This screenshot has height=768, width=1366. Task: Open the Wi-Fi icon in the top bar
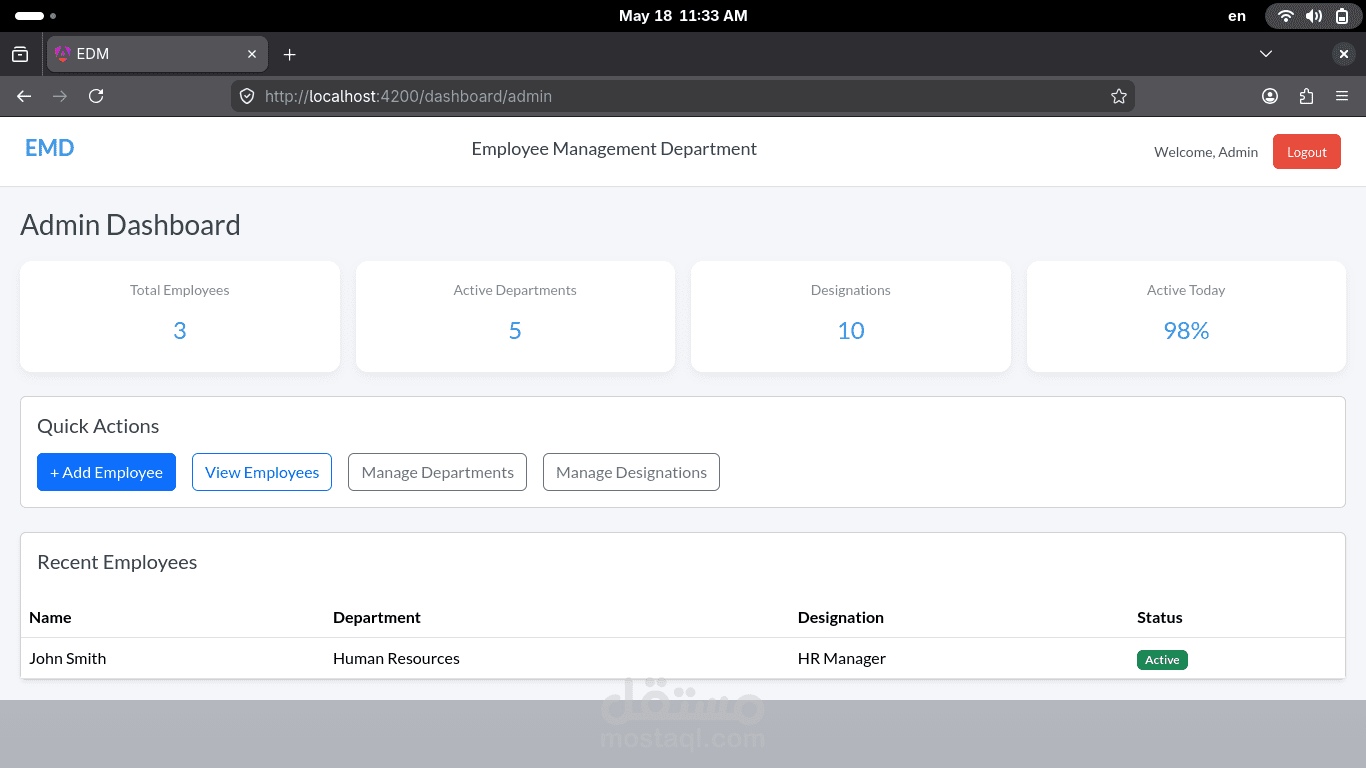(1286, 16)
